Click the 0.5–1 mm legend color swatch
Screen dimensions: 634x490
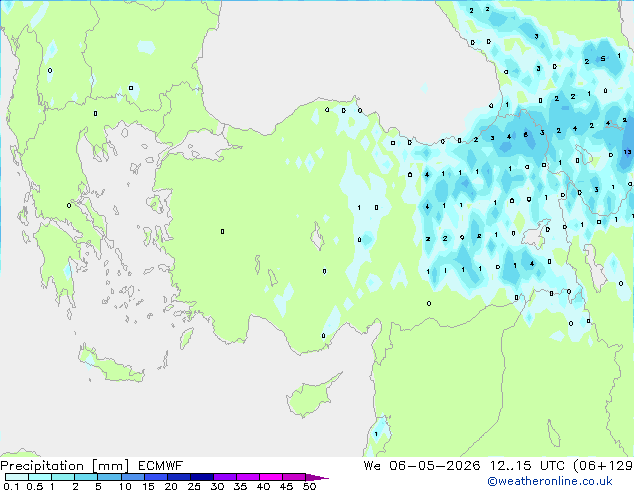(40, 477)
